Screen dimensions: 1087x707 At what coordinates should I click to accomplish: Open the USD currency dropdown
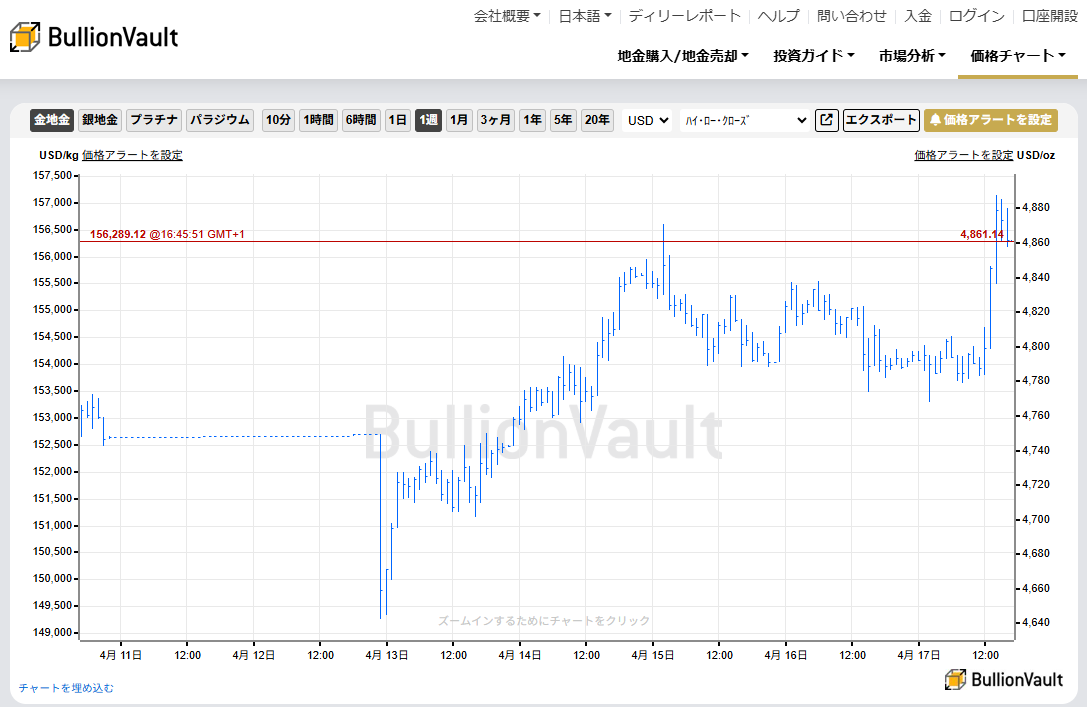click(x=646, y=119)
